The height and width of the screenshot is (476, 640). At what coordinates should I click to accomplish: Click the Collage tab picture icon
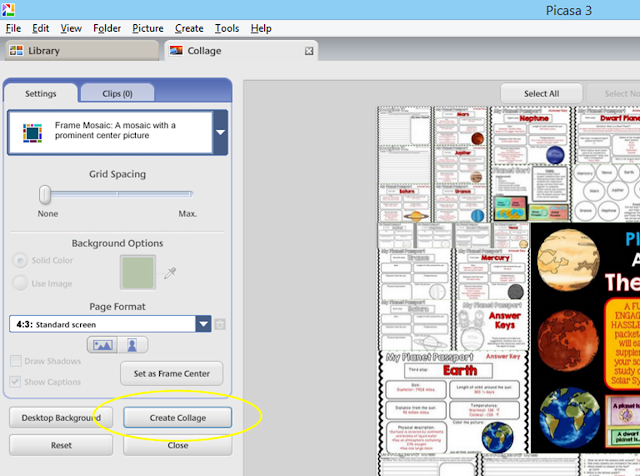point(176,50)
